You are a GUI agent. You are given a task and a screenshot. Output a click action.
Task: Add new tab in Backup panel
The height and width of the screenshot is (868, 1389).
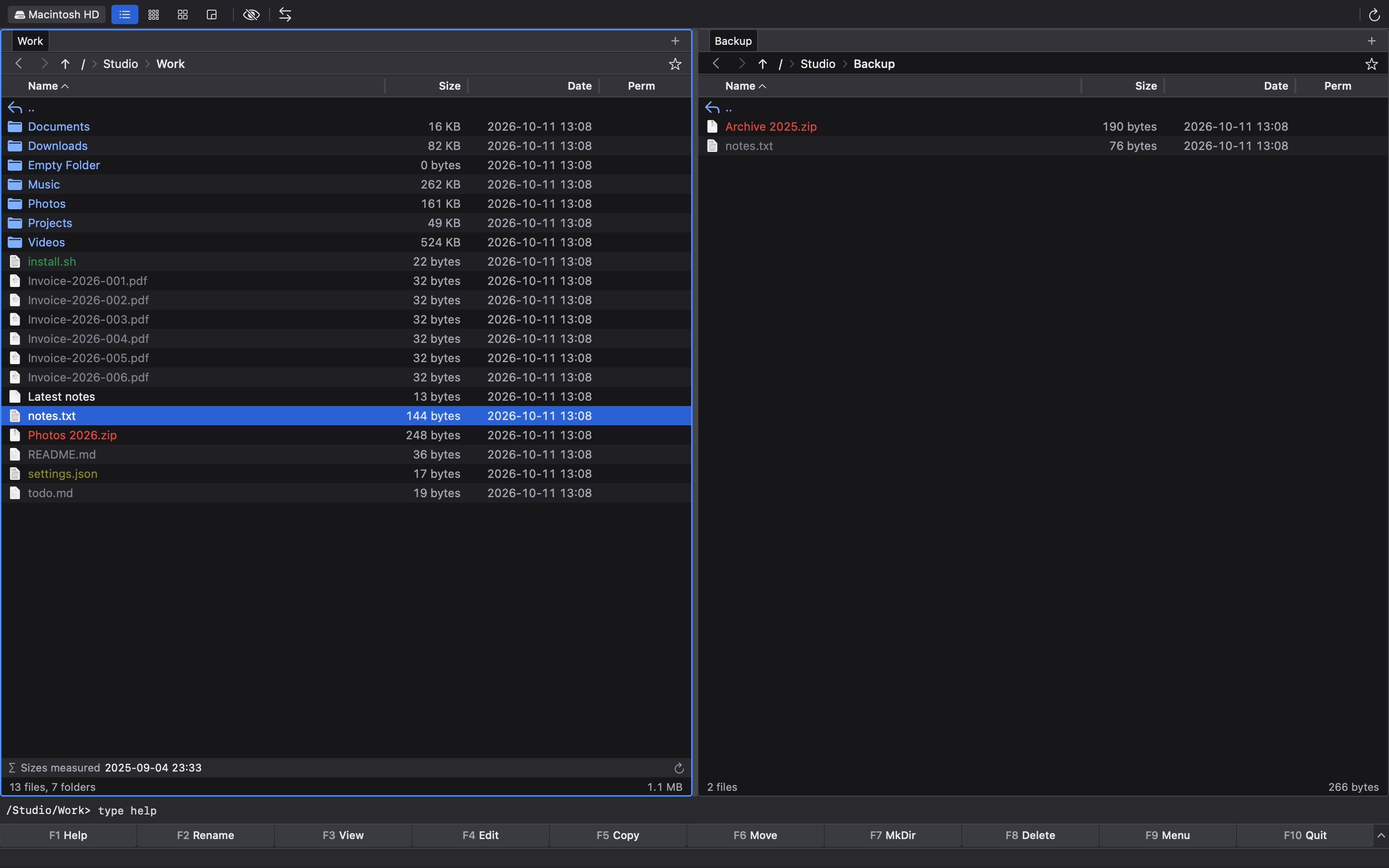(1371, 41)
